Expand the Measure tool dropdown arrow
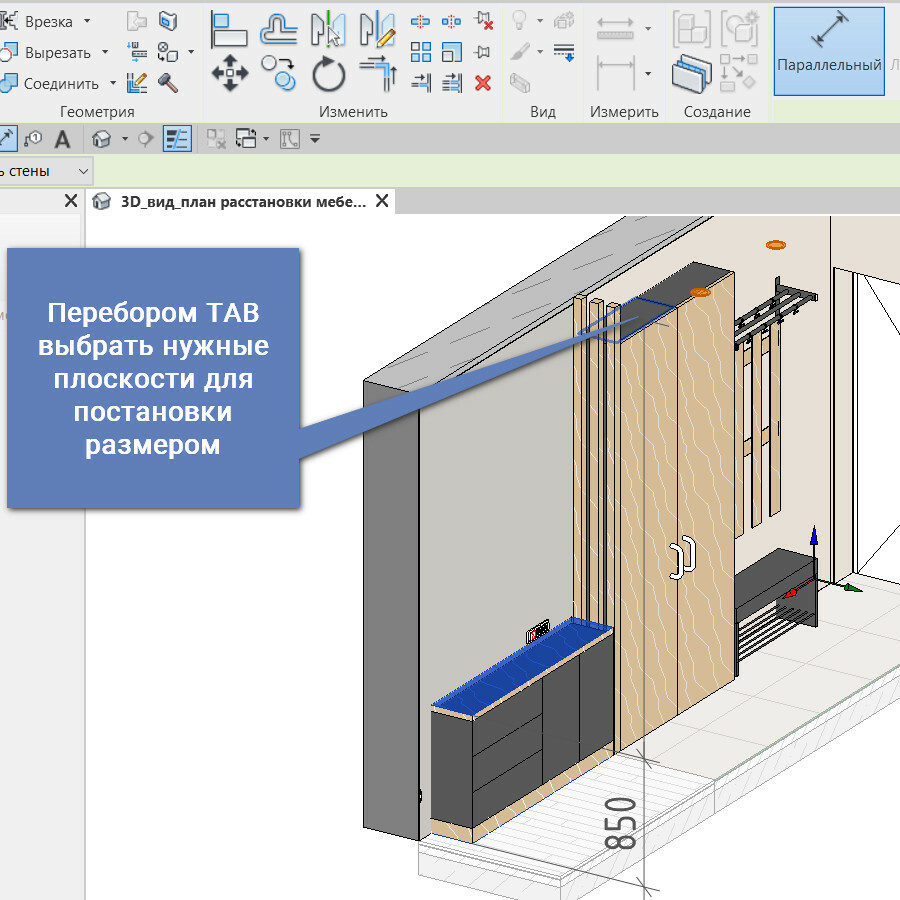The height and width of the screenshot is (900, 900). point(648,28)
